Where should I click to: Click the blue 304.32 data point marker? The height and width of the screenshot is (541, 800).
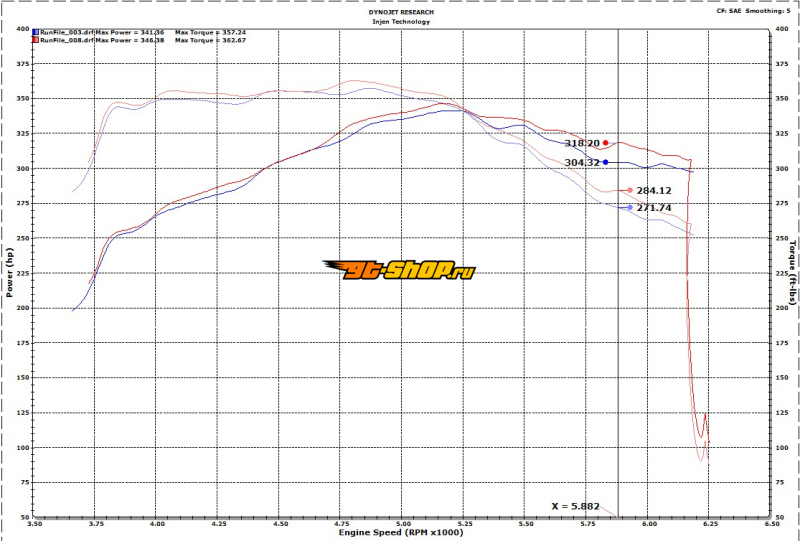click(x=605, y=162)
